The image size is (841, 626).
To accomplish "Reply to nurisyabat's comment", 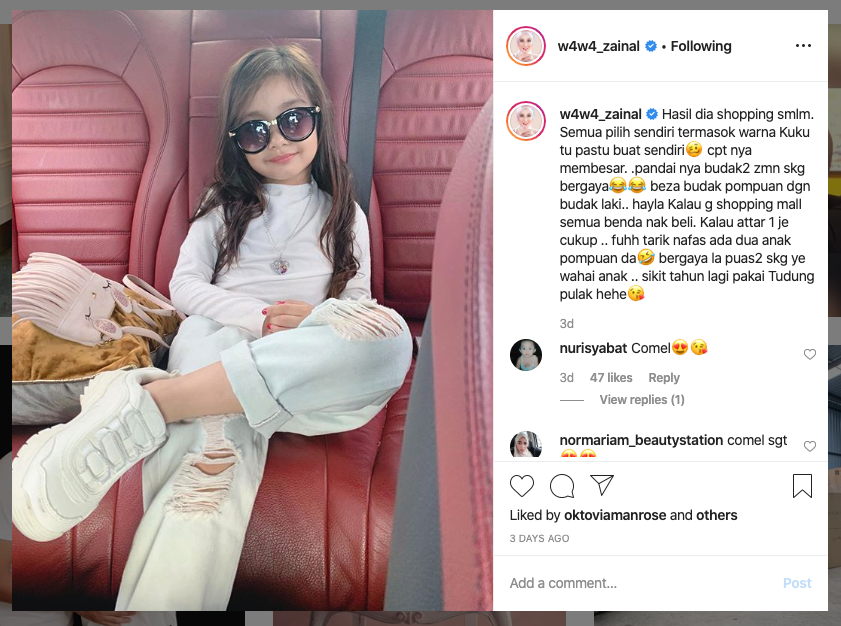I will coord(663,378).
